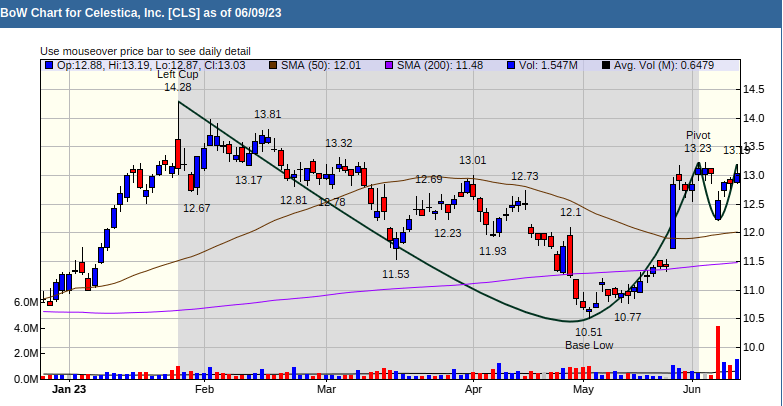Click the 12.1 price annotation
The image size is (783, 406).
pyautogui.click(x=570, y=212)
